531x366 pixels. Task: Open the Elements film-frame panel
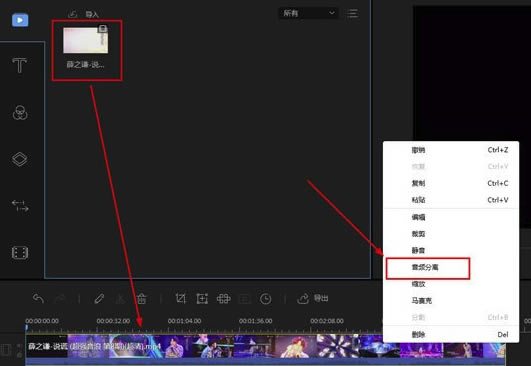point(20,253)
